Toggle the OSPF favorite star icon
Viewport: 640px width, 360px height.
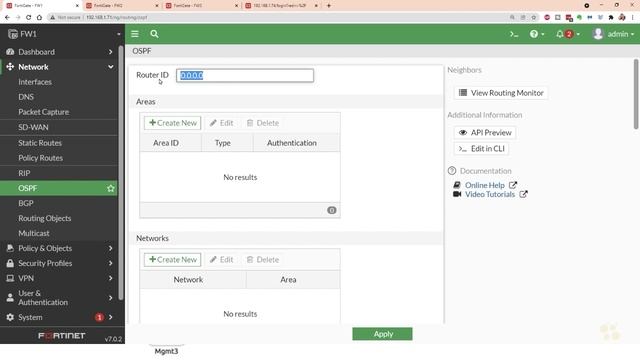pyautogui.click(x=111, y=188)
